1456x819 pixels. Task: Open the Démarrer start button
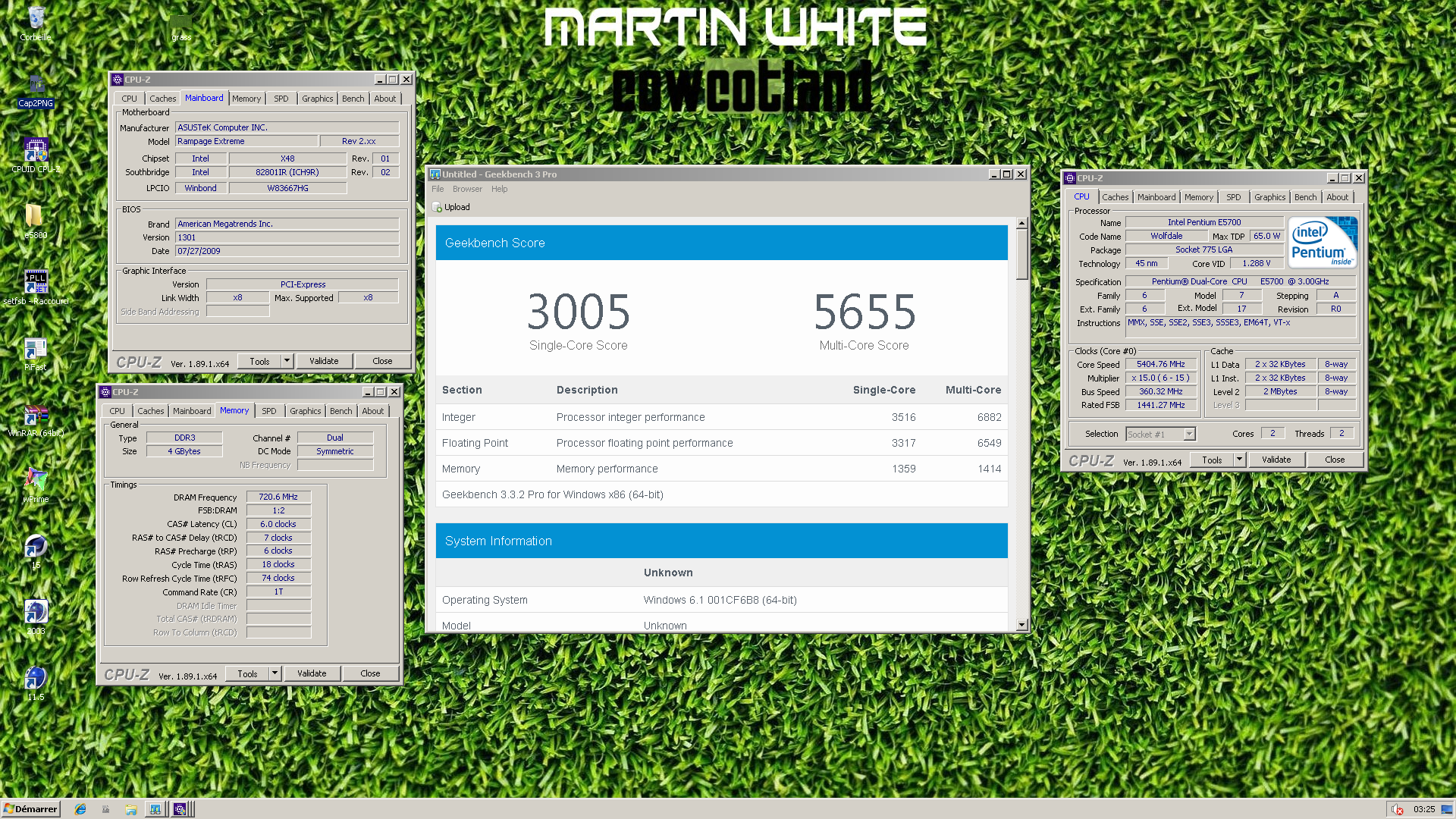pos(30,809)
